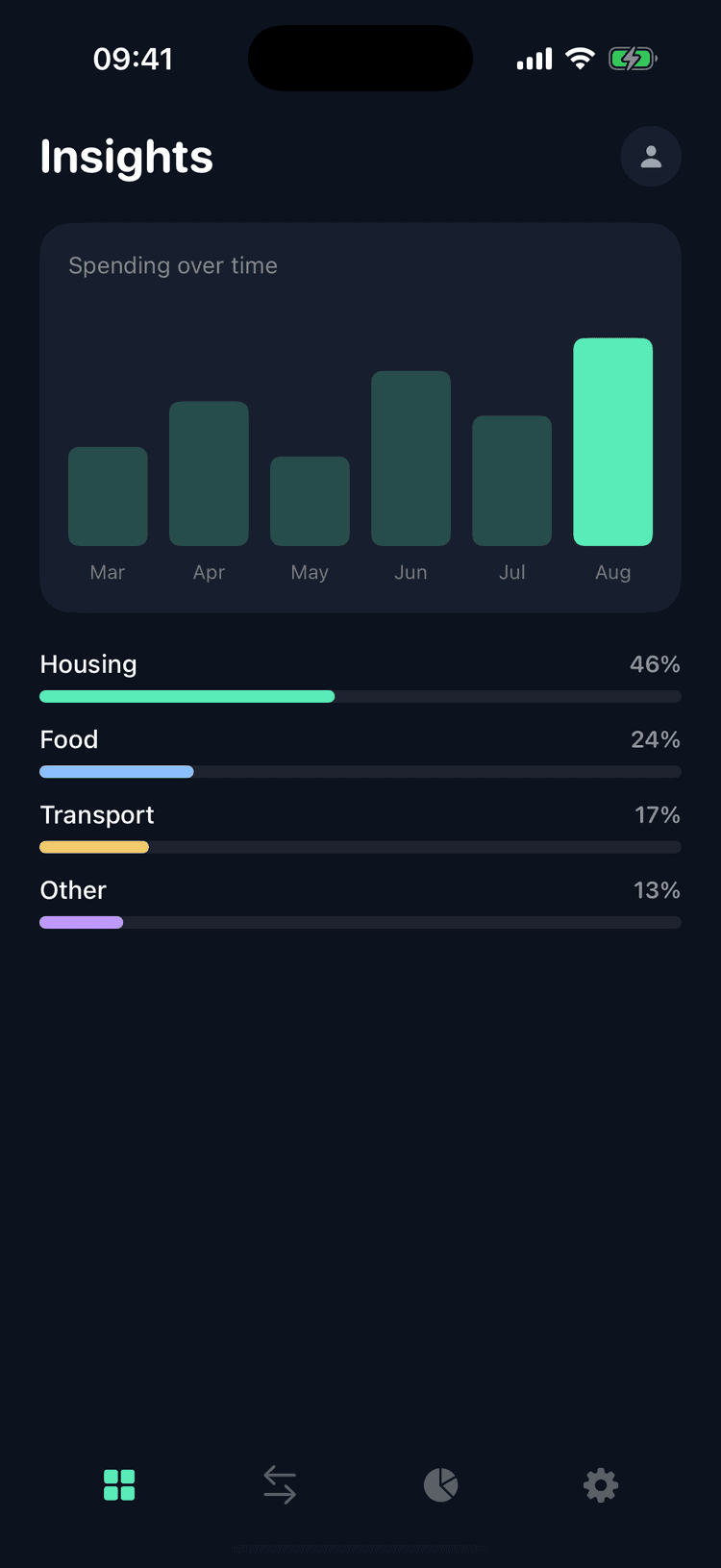Select the Mar spending bar

(x=108, y=496)
